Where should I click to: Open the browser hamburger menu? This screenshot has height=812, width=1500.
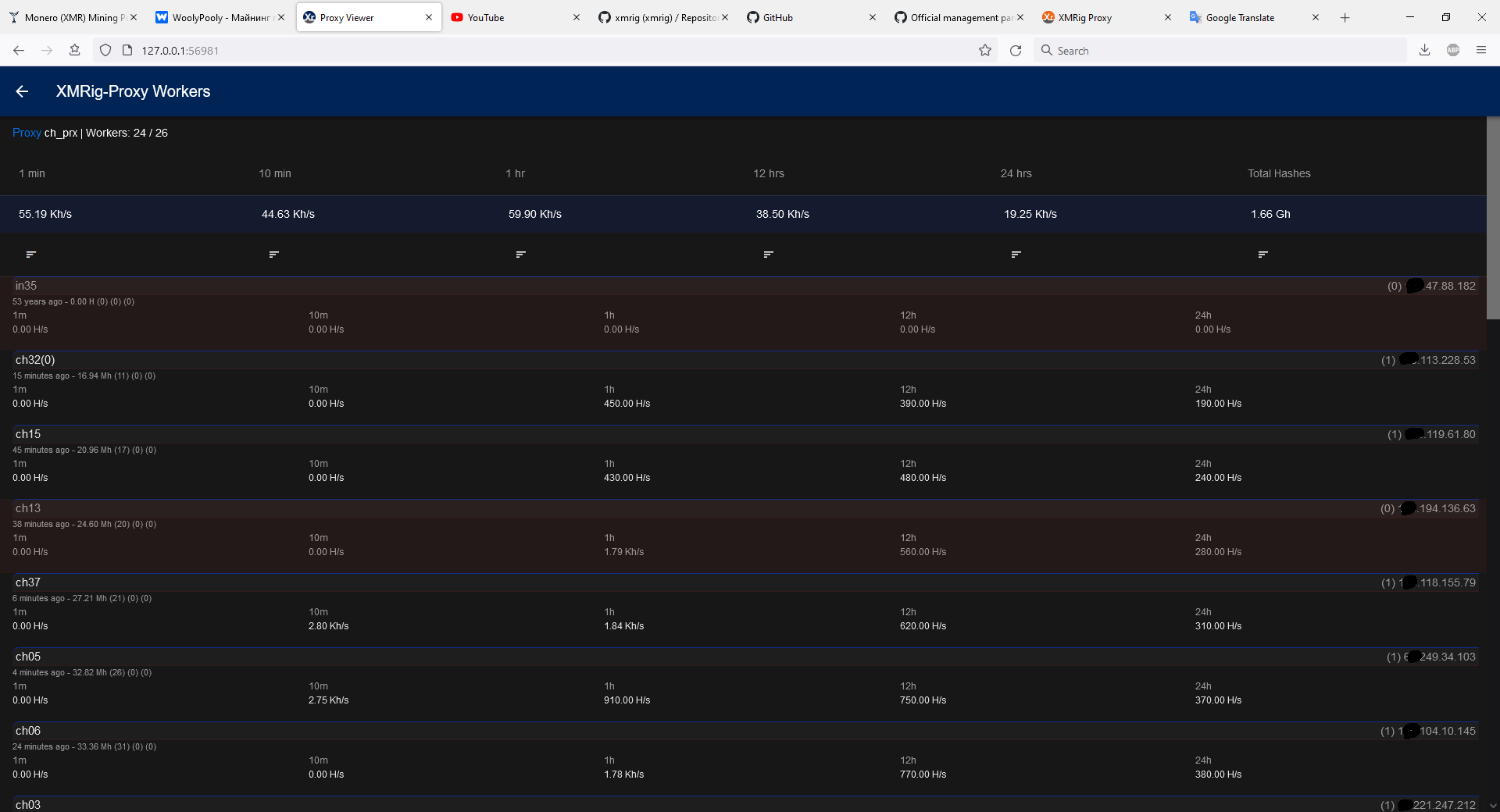pos(1481,50)
